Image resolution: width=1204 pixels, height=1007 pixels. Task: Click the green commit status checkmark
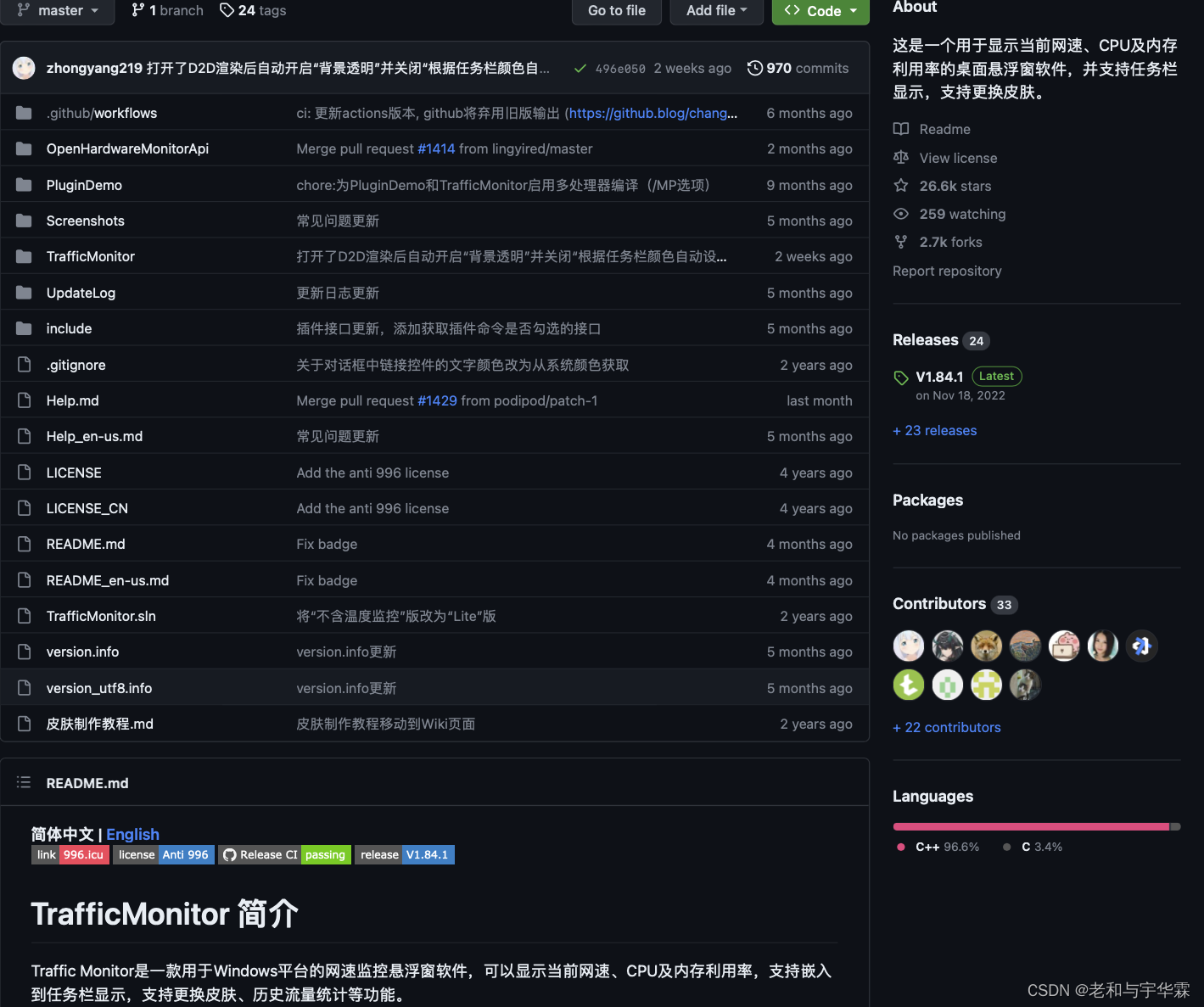(x=580, y=69)
